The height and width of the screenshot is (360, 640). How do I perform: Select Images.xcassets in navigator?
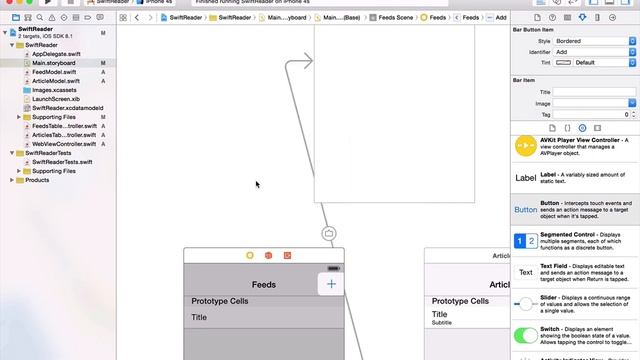point(54,90)
